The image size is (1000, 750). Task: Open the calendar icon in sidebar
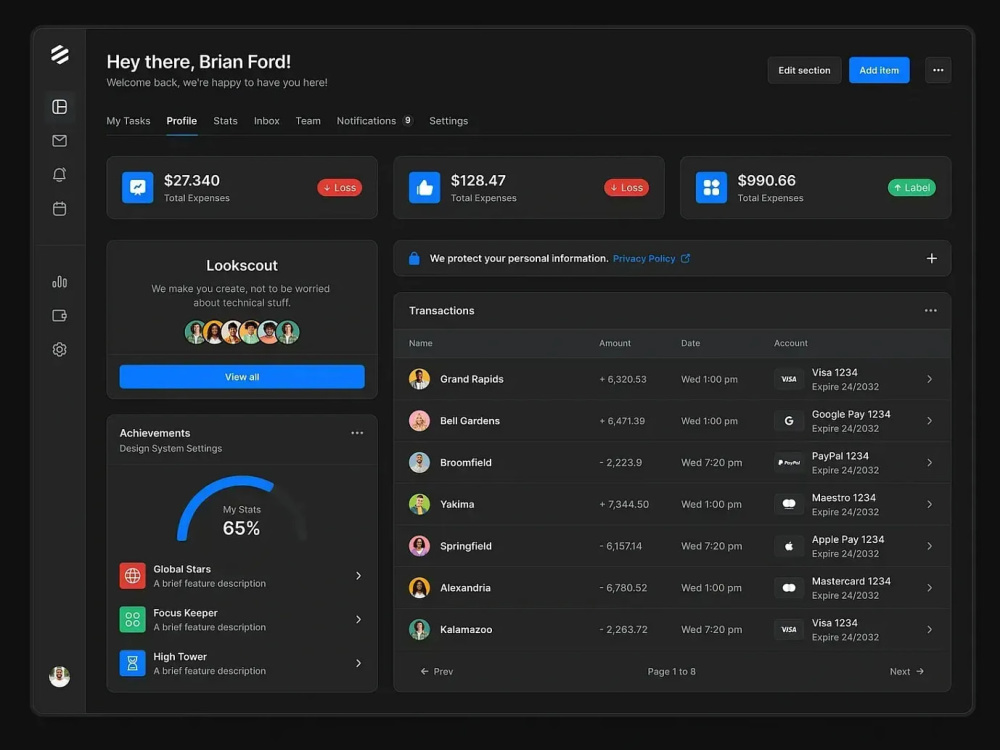[59, 209]
